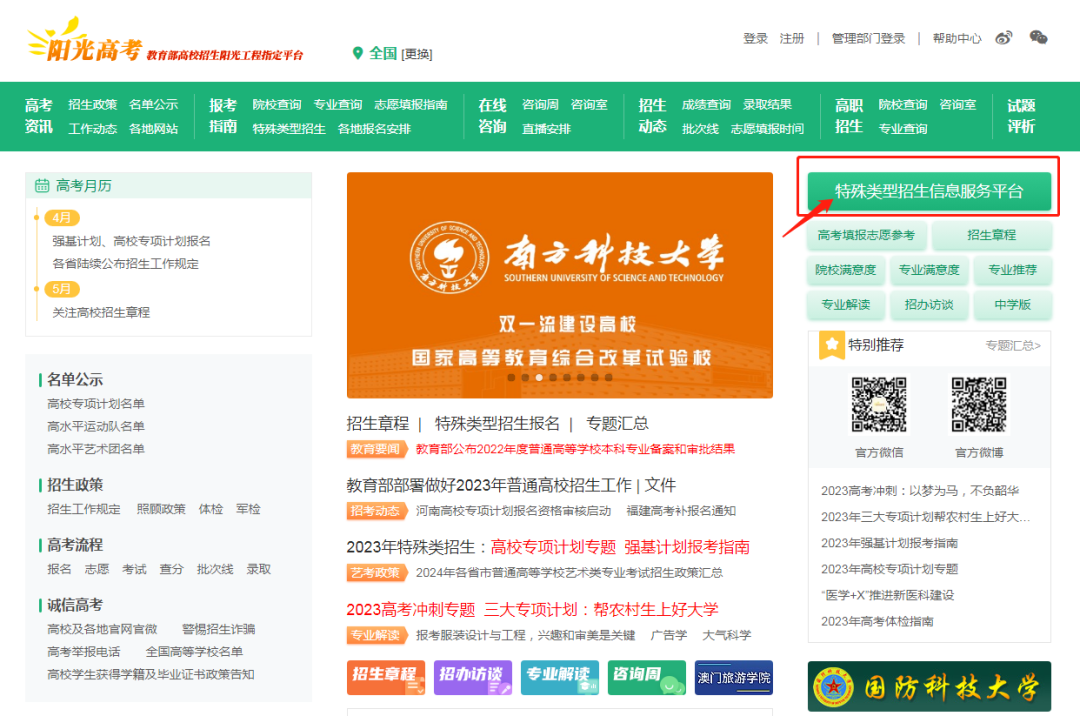Click the 教育要闻 orange tag
Screen dimensions: 1080x716
pos(375,449)
